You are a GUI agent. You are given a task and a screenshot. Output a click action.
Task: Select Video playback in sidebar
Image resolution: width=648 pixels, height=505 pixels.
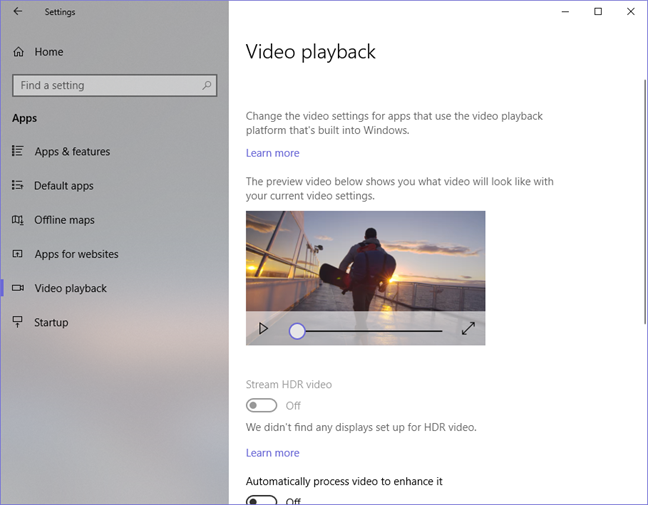[114, 288]
